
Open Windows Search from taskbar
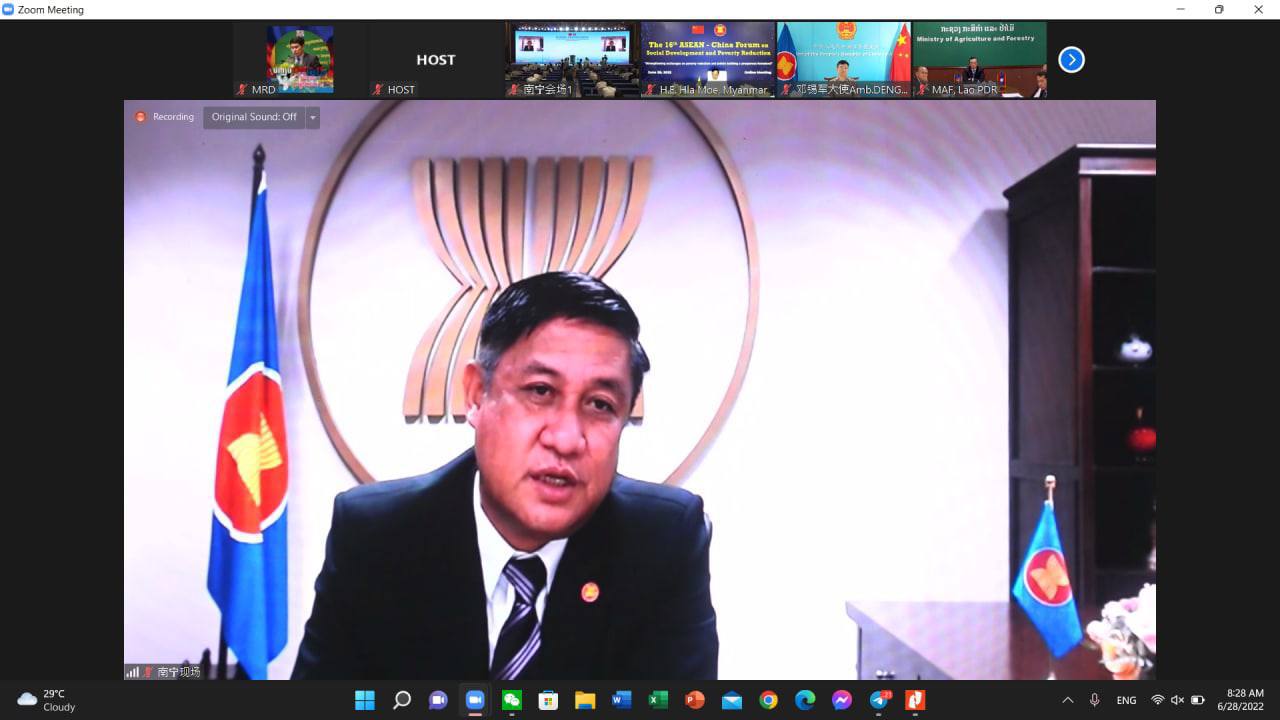[x=402, y=700]
